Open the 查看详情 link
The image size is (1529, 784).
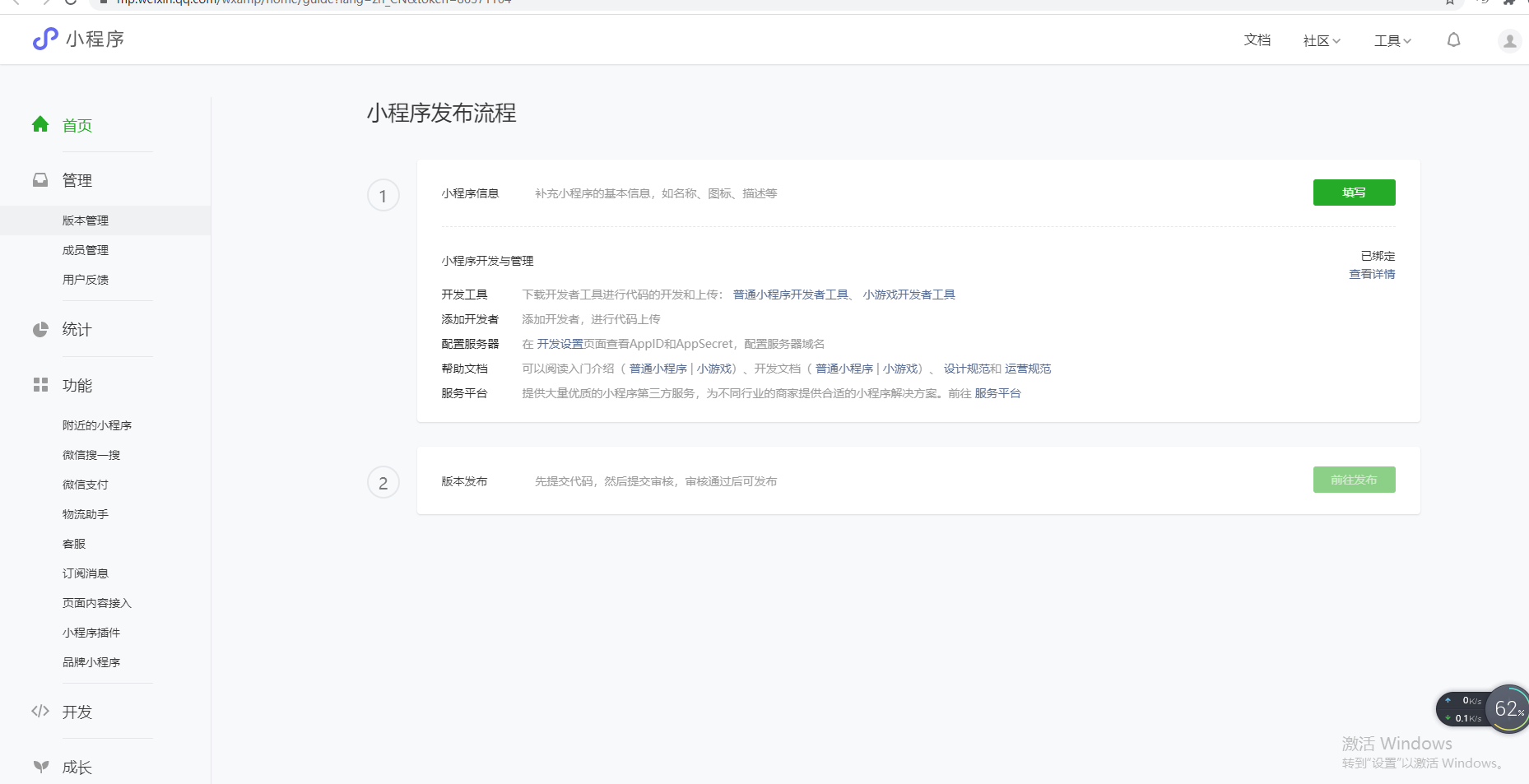1372,274
